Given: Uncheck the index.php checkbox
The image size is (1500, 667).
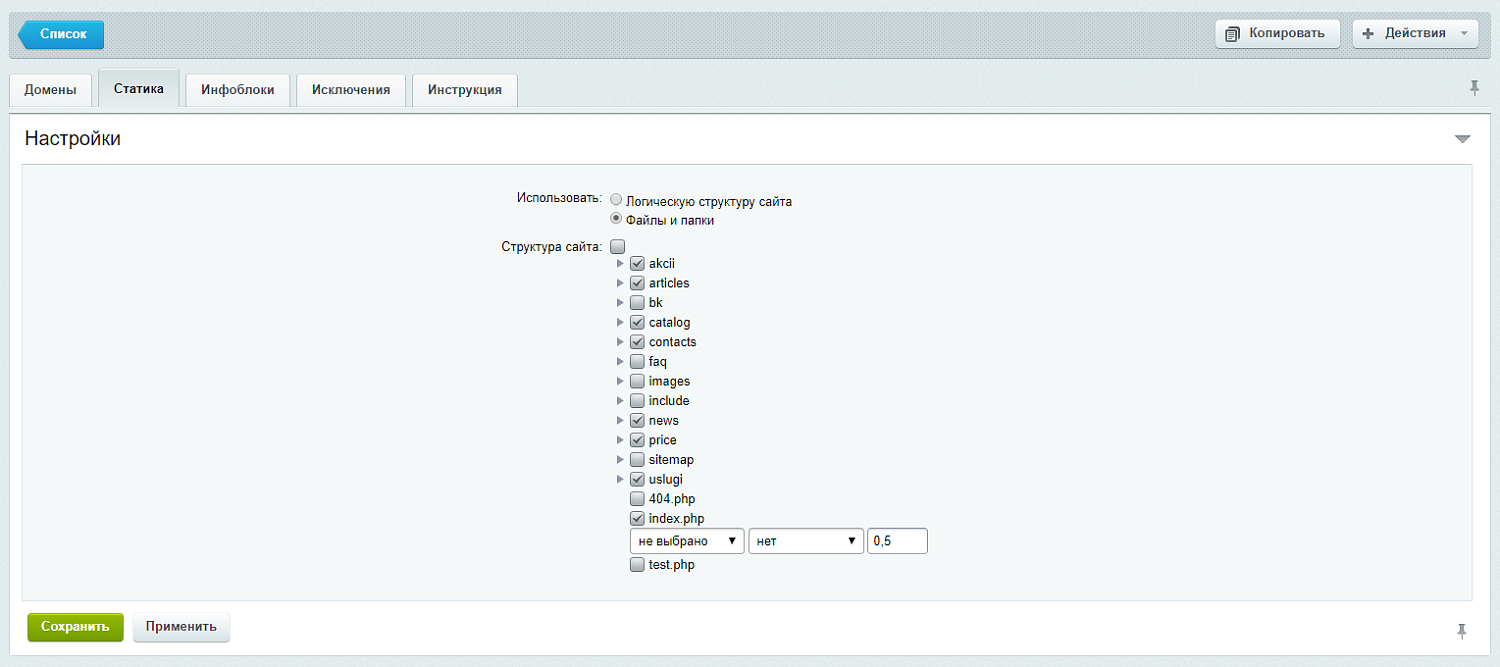Looking at the screenshot, I should click(x=637, y=518).
